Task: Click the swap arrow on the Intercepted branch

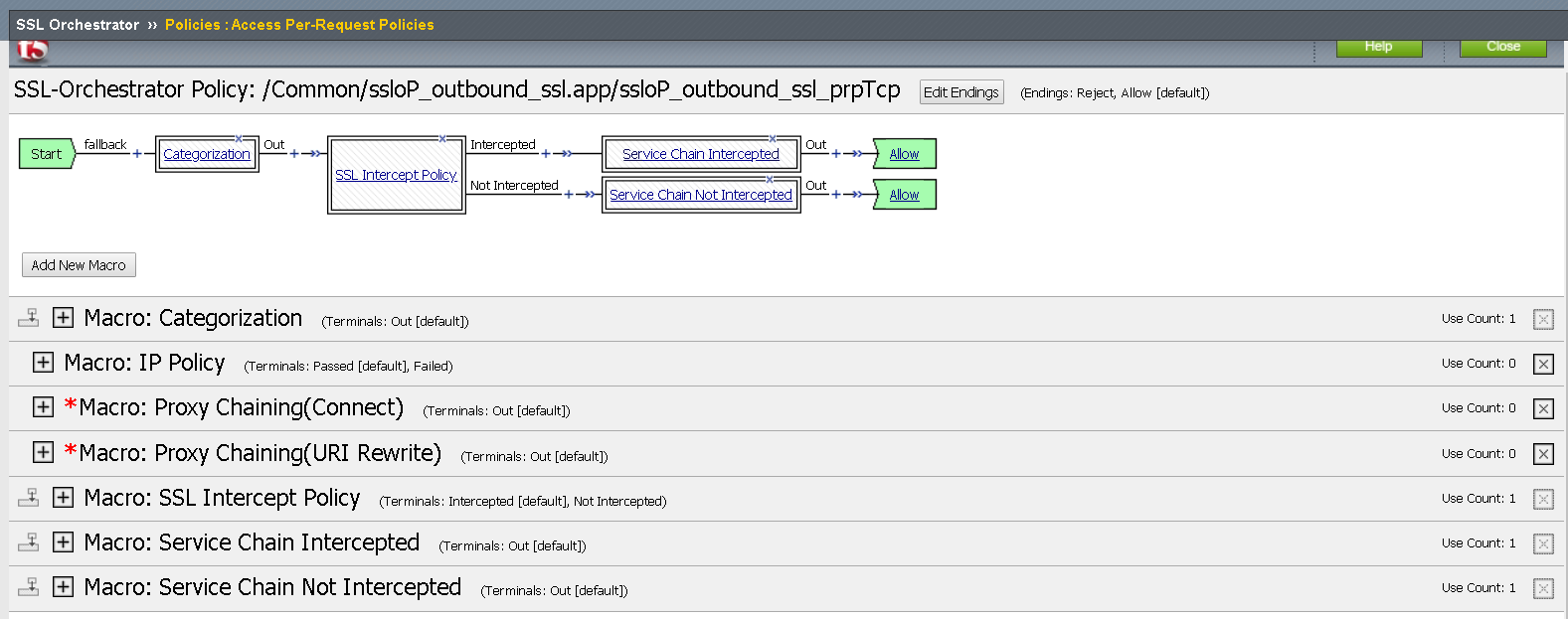Action: [565, 154]
